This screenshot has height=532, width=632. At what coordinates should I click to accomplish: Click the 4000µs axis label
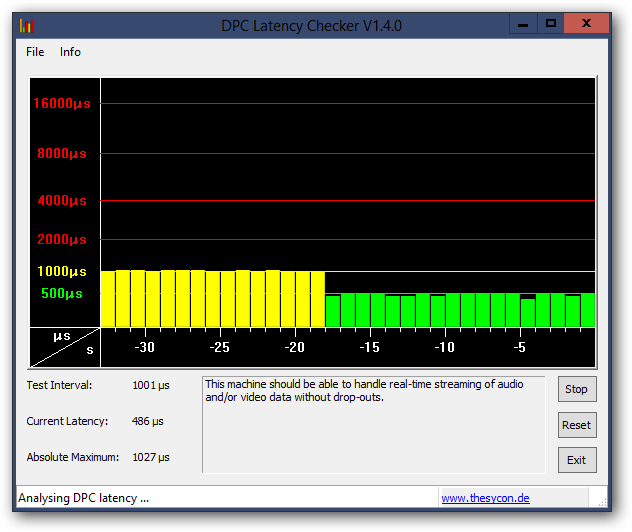click(62, 200)
